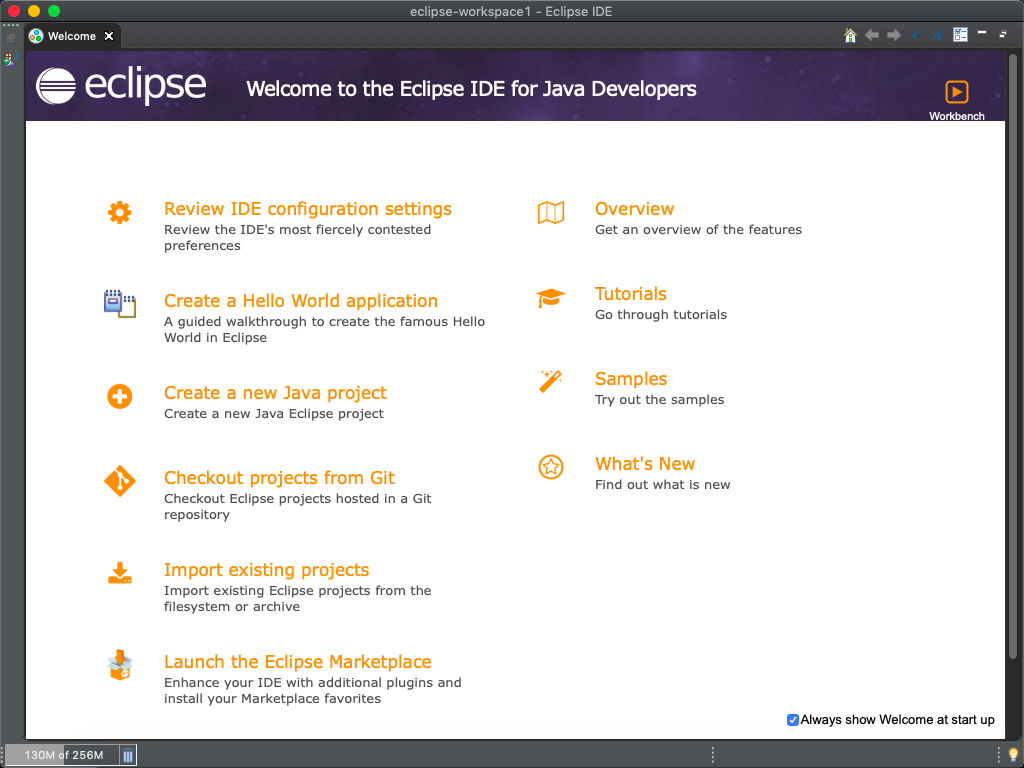Screen dimensions: 1024x768
Task: Open the Samples link
Action: (631, 379)
